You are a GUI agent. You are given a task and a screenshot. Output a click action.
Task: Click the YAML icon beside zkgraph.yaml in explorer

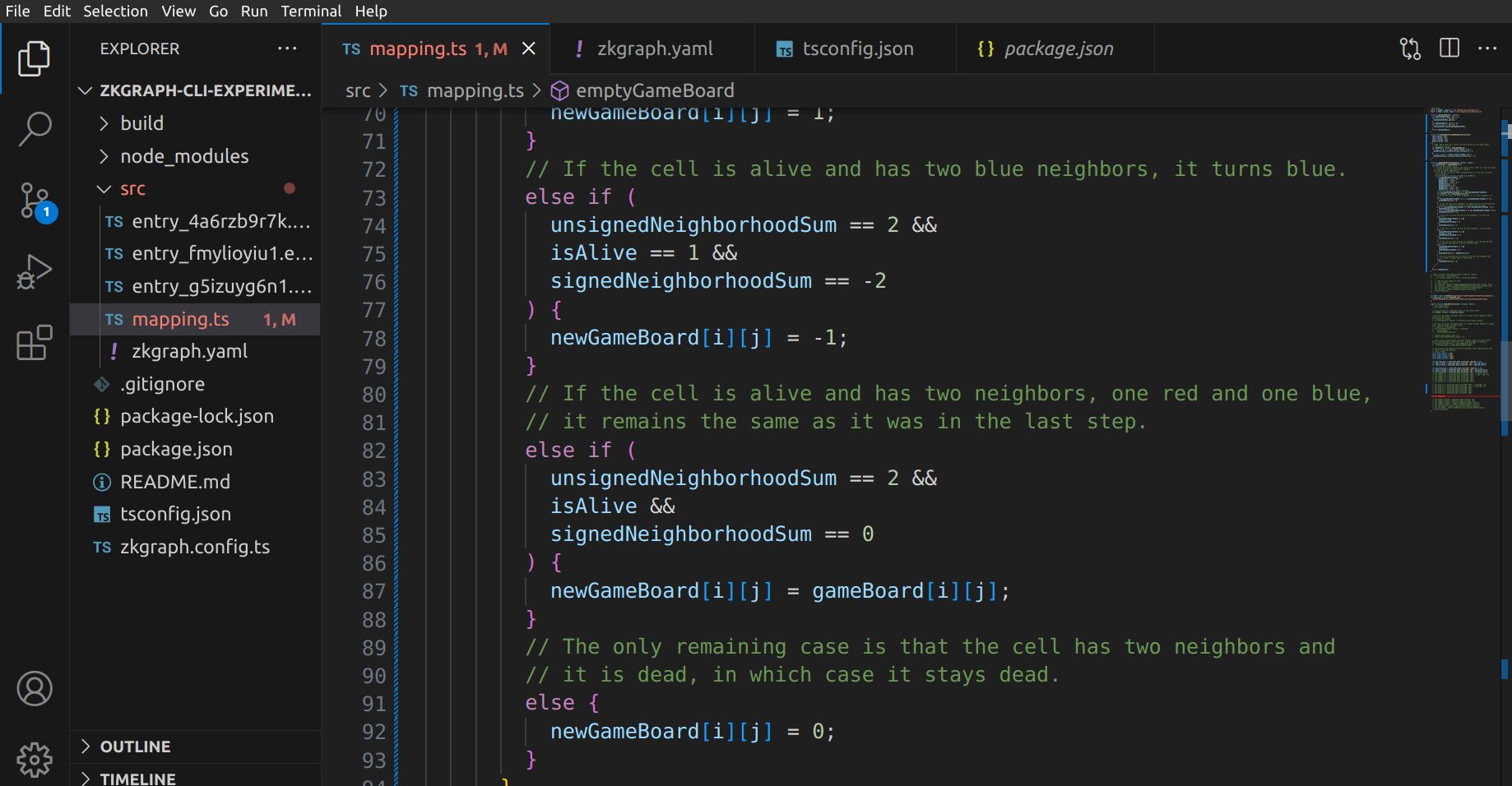tap(114, 352)
